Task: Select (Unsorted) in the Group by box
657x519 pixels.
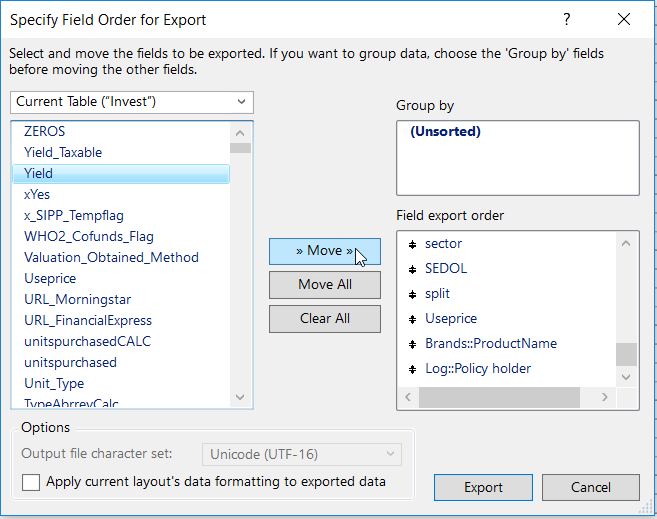Action: pyautogui.click(x=445, y=132)
